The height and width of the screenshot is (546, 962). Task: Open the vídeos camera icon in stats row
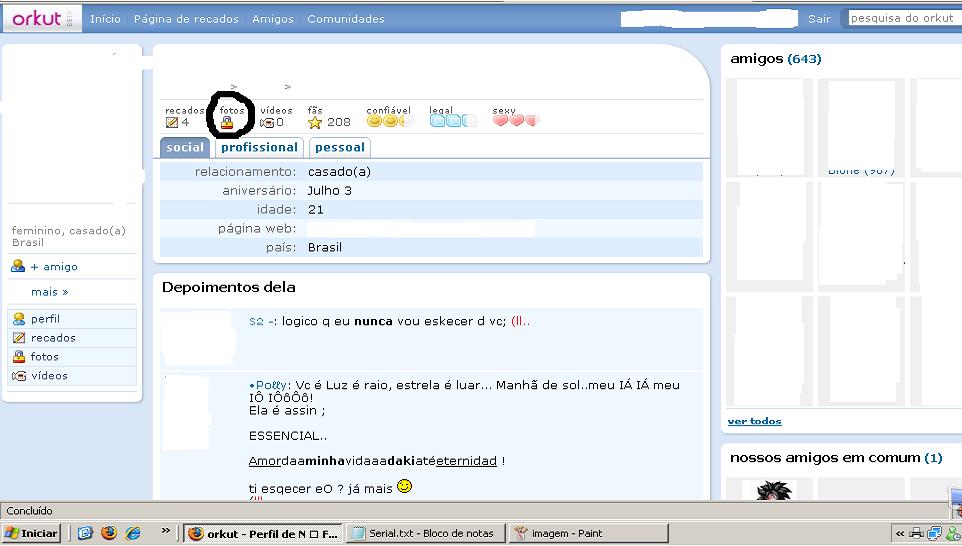(266, 123)
